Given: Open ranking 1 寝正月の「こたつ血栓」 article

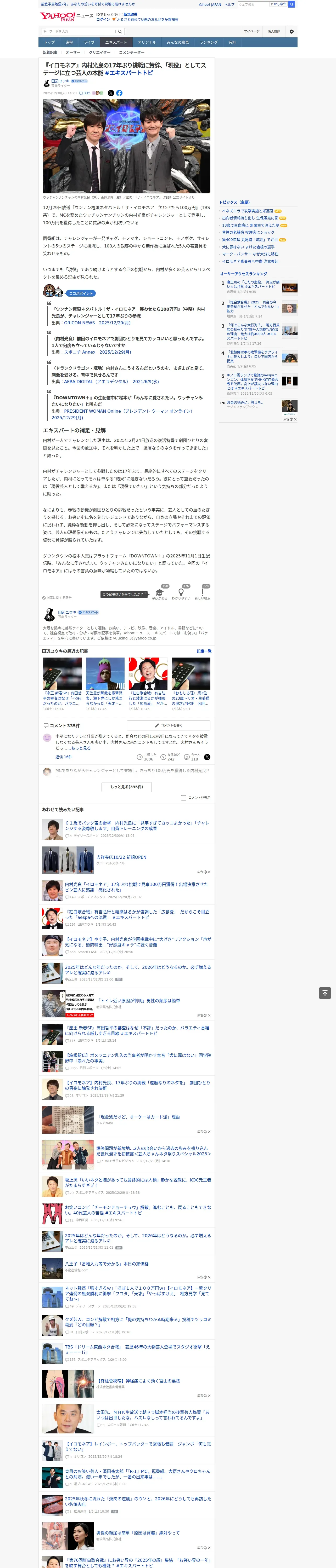Looking at the screenshot, I should pos(253,284).
